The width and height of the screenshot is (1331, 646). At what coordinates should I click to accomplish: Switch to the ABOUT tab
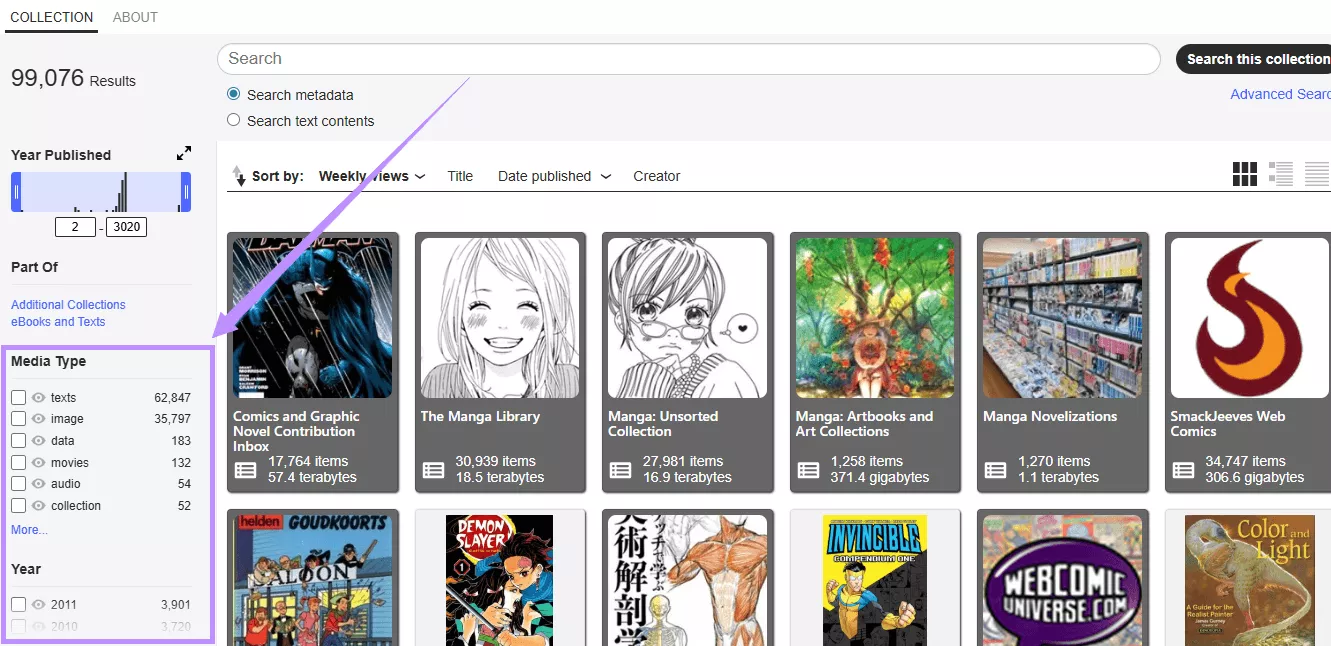pyautogui.click(x=135, y=17)
